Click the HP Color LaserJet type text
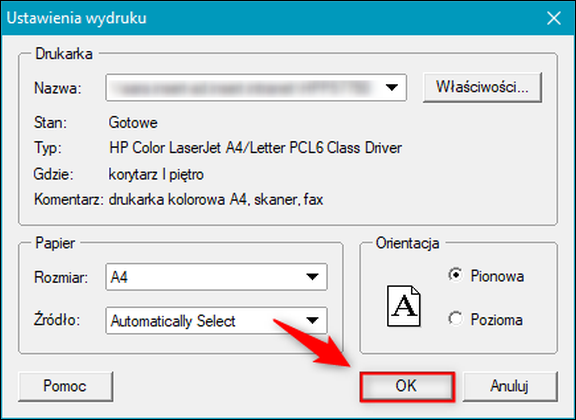The height and width of the screenshot is (420, 576). 255,148
